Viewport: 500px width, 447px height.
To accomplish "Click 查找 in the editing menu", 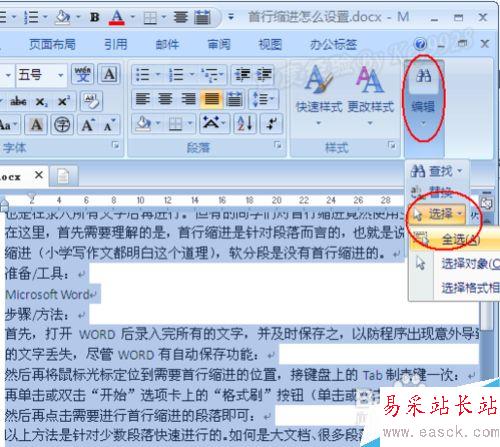I will pos(437,171).
